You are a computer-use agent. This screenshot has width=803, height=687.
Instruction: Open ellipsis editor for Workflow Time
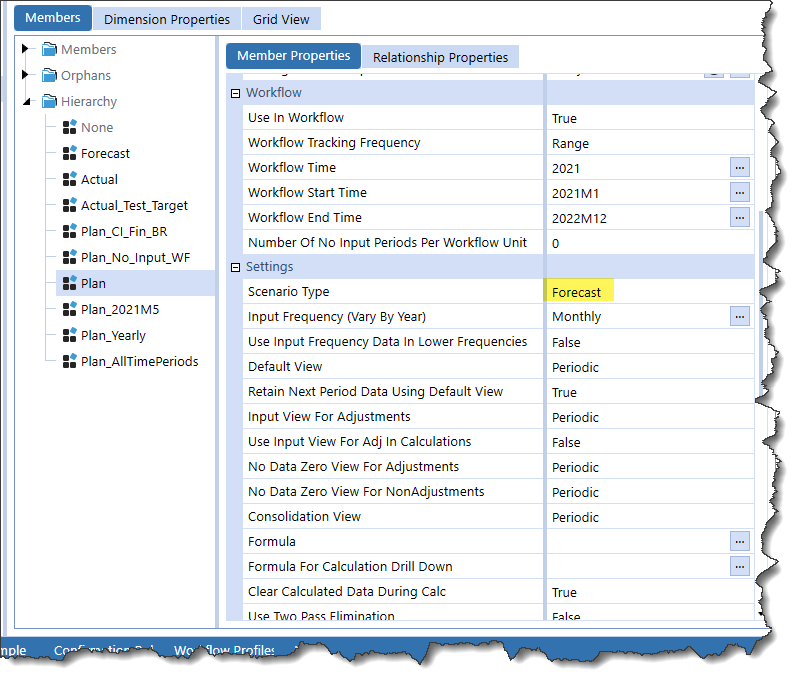click(739, 168)
